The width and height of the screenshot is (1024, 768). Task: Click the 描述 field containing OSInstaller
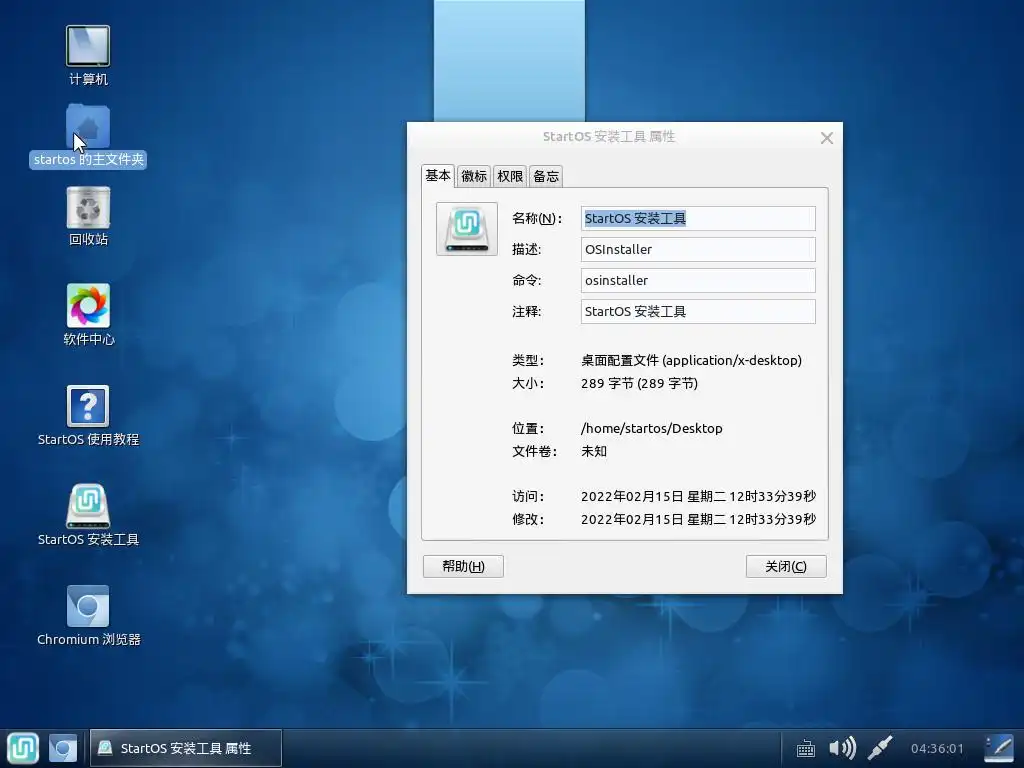[x=698, y=249]
